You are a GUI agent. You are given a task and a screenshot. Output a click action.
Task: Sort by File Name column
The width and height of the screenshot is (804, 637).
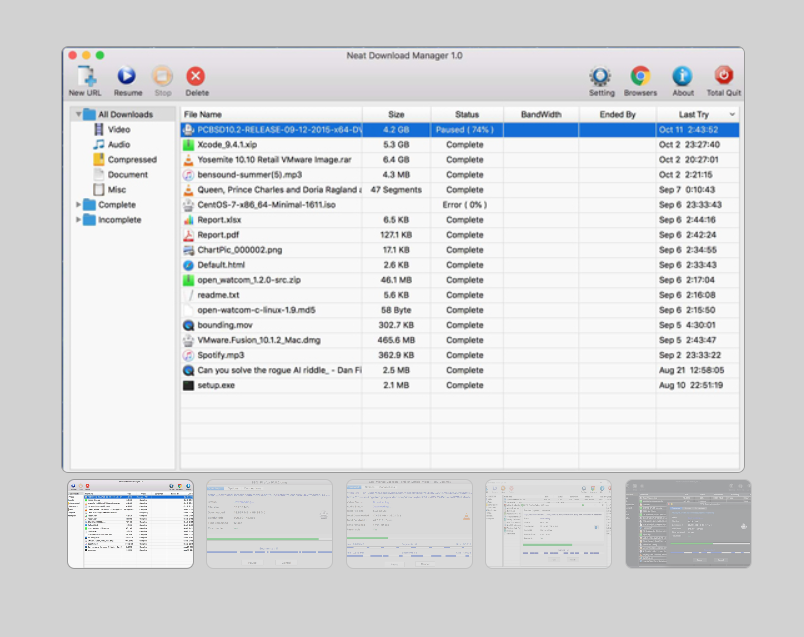pyautogui.click(x=271, y=114)
